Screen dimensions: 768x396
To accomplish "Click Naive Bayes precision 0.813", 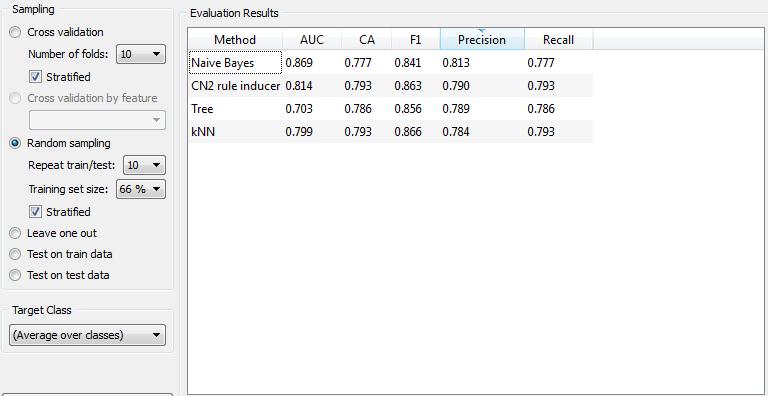I will point(456,63).
